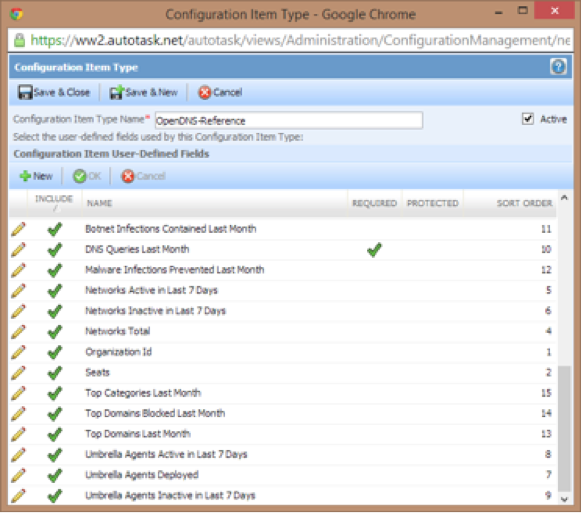The image size is (582, 513).
Task: Select 'Networks Active in Last 7 Days' text
Action: (151, 290)
